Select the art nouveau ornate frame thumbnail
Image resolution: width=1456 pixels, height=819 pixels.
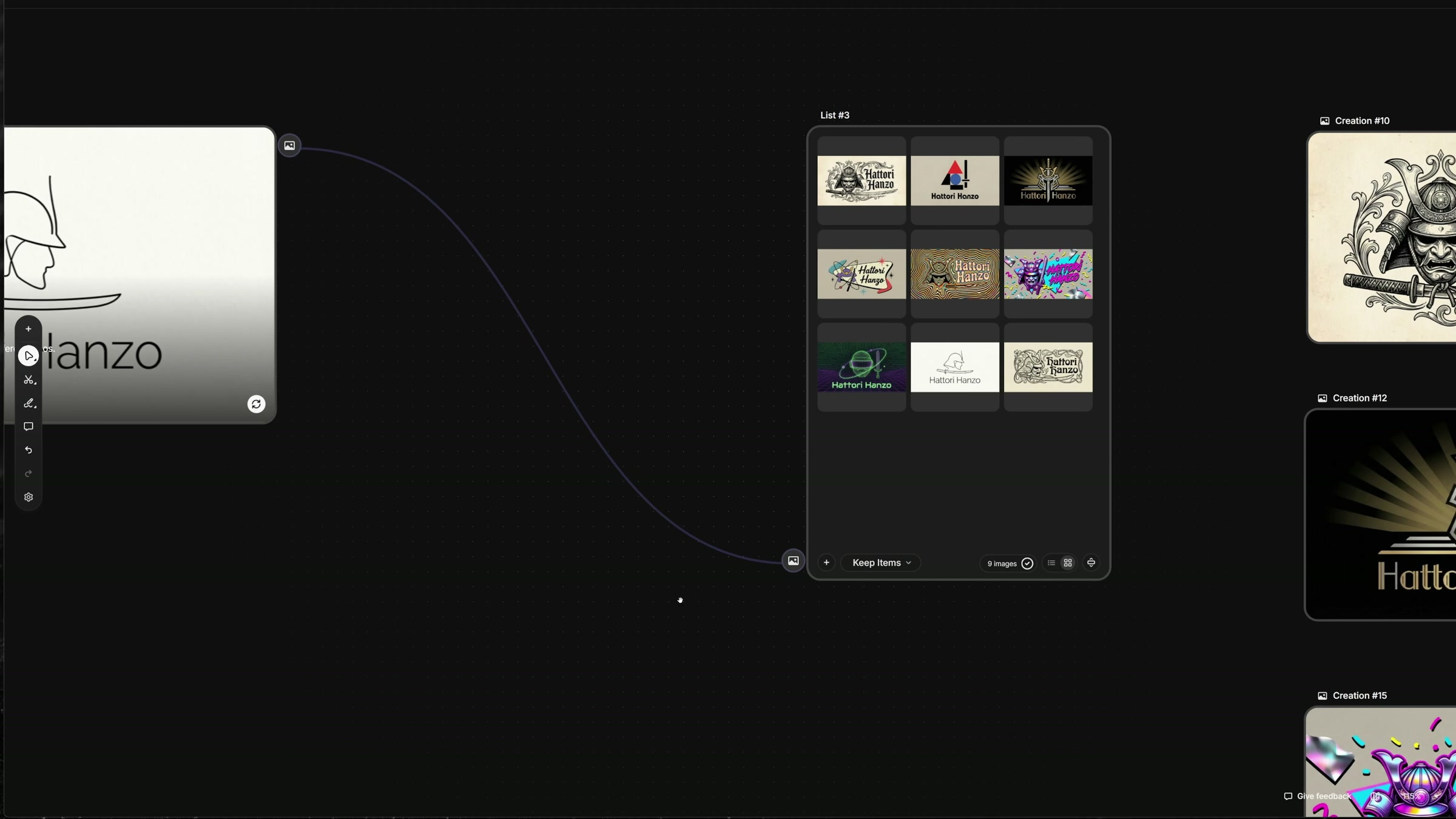(1048, 367)
